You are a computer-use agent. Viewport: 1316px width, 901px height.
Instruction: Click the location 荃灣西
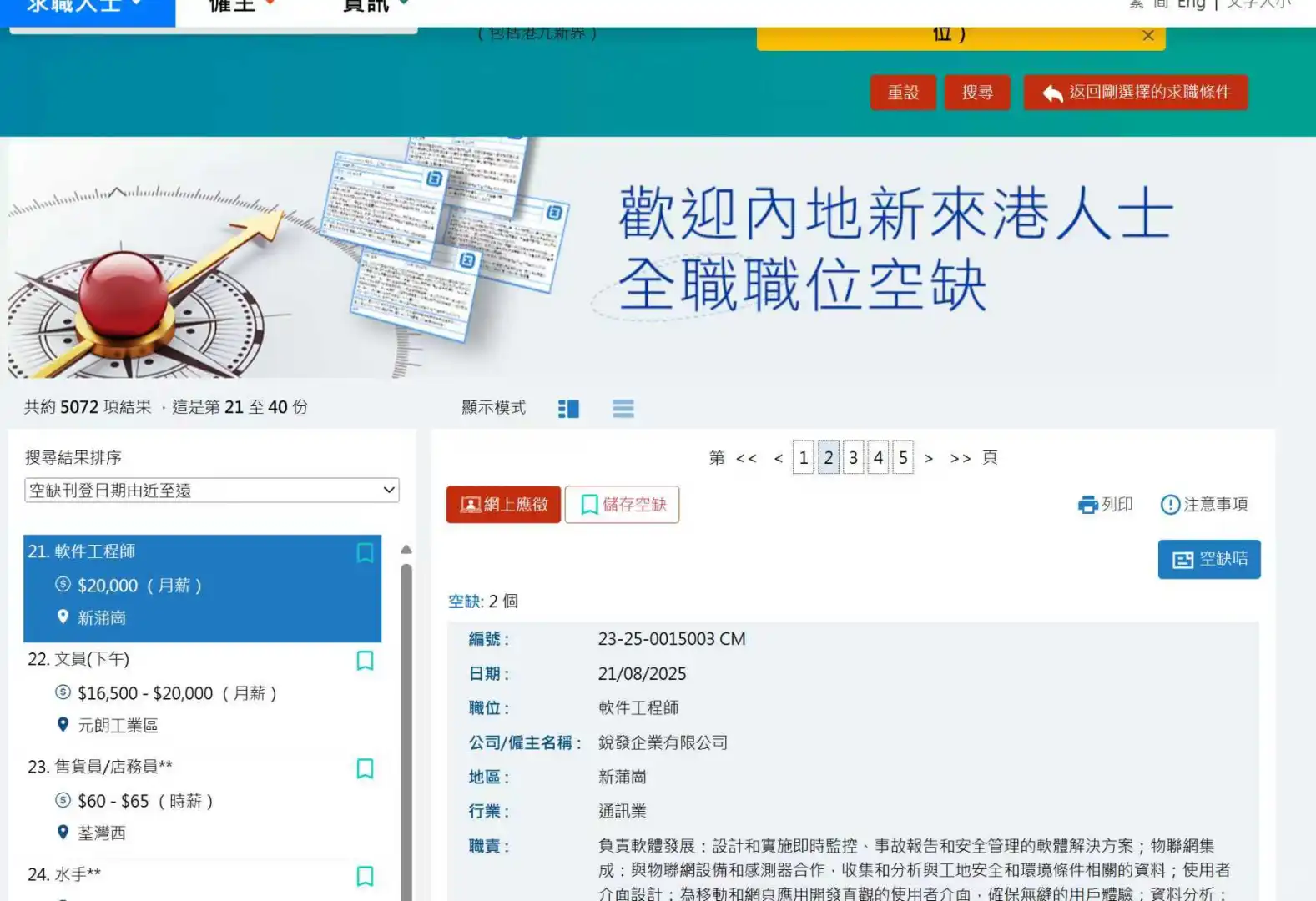click(102, 833)
